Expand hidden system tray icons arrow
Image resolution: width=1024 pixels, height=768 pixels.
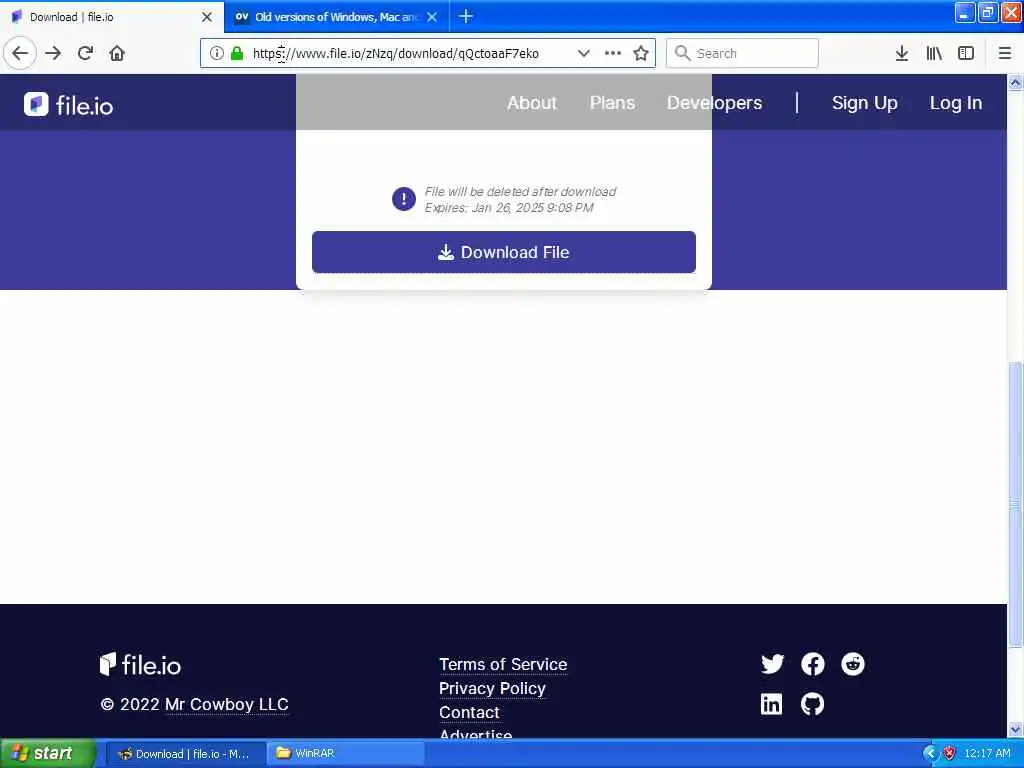[930, 753]
